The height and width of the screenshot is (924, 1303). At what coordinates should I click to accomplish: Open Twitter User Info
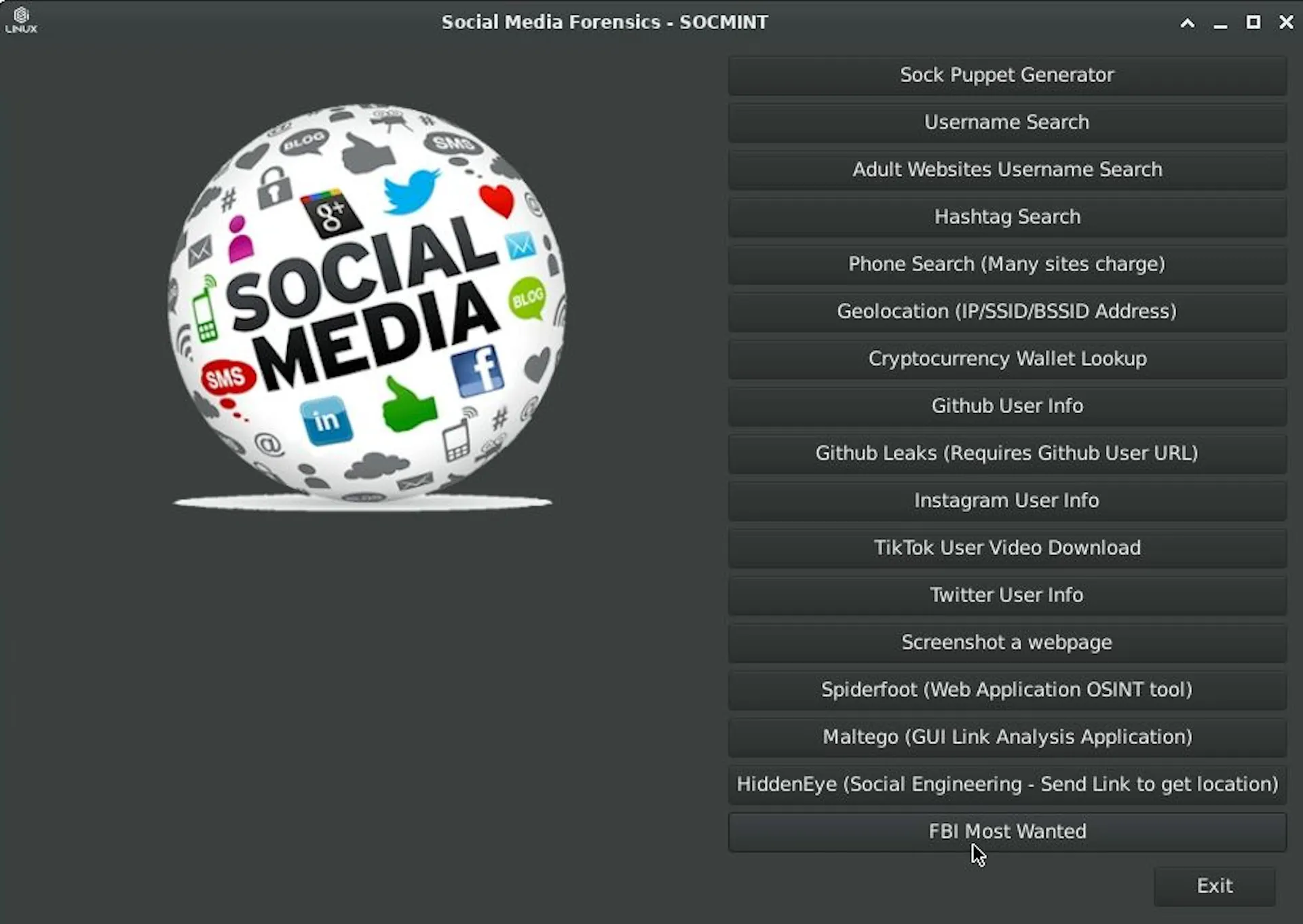tap(1007, 595)
